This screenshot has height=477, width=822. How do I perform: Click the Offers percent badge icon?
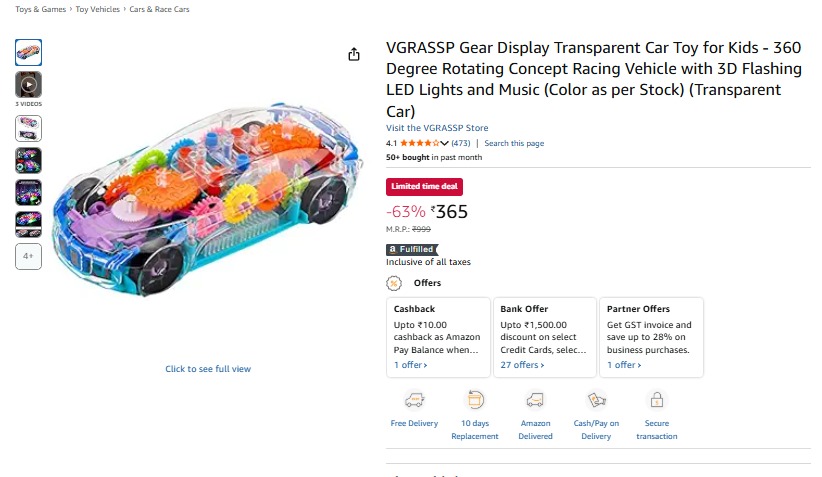click(394, 283)
